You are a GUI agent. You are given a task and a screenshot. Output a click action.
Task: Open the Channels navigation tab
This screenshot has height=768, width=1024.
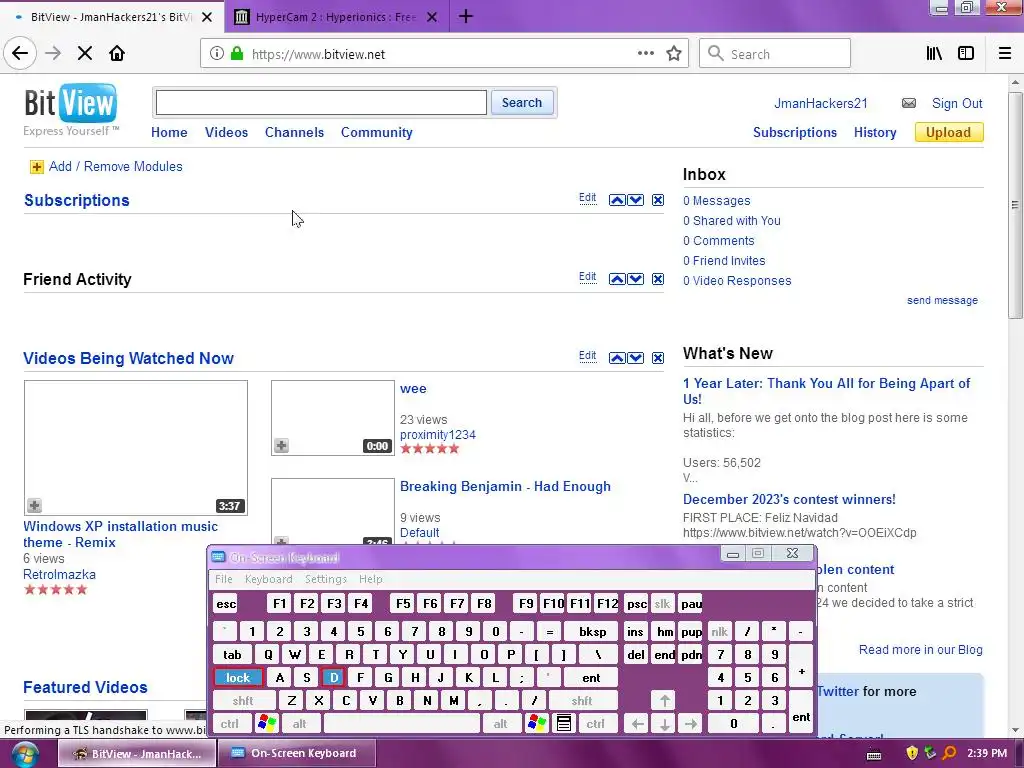click(294, 132)
